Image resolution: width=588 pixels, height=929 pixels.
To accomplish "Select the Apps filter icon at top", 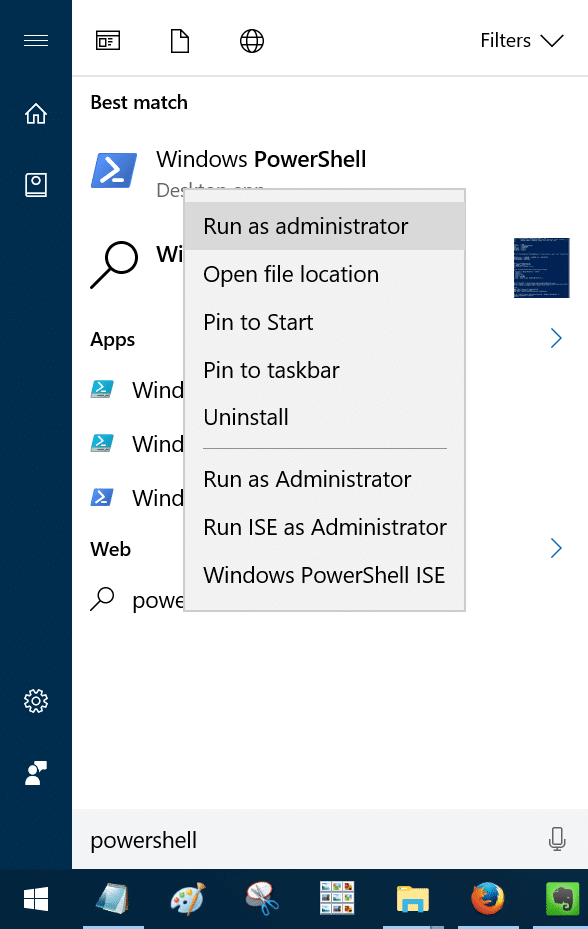I will coord(108,40).
